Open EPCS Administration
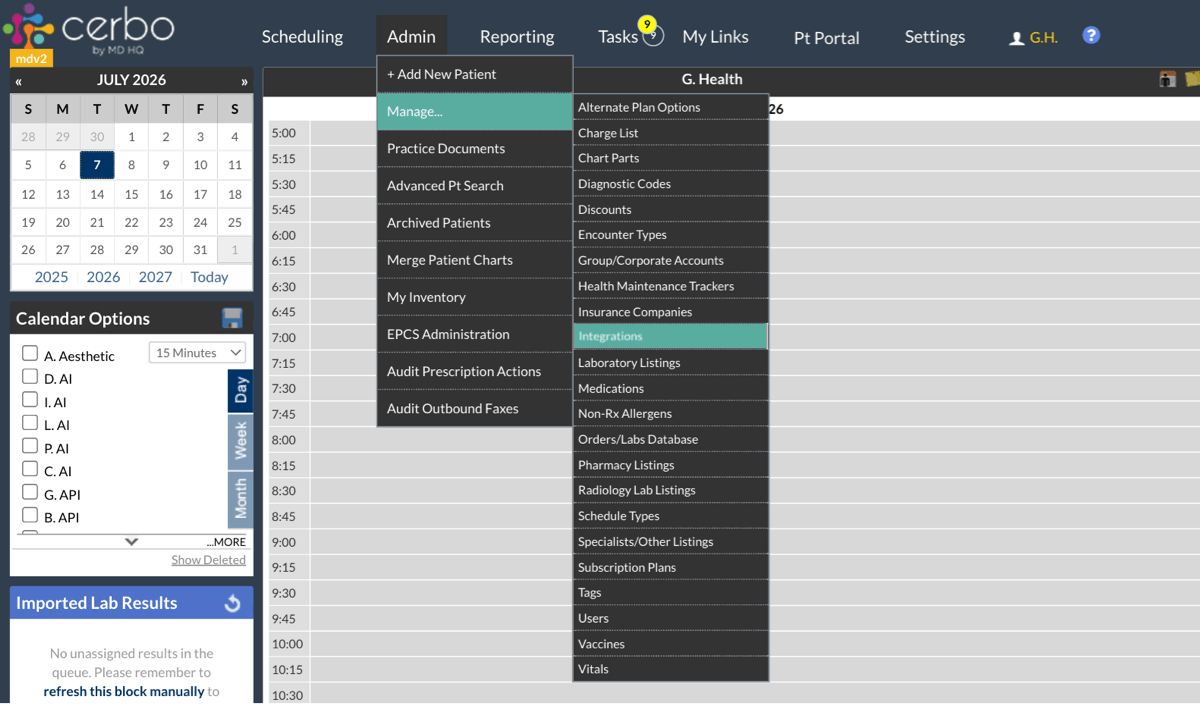 point(474,334)
